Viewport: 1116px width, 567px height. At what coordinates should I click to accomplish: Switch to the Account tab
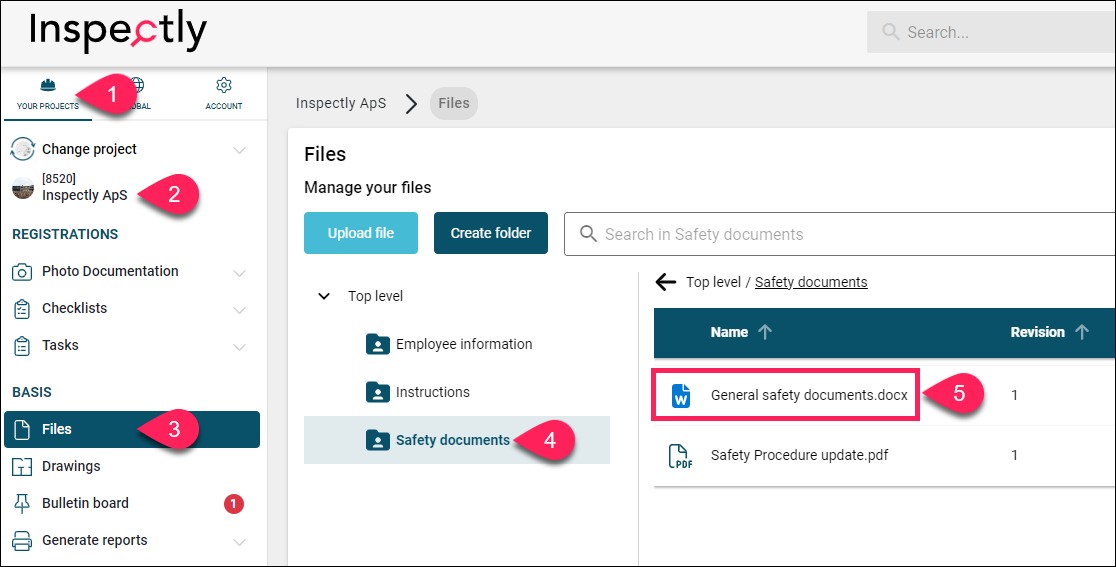(223, 95)
